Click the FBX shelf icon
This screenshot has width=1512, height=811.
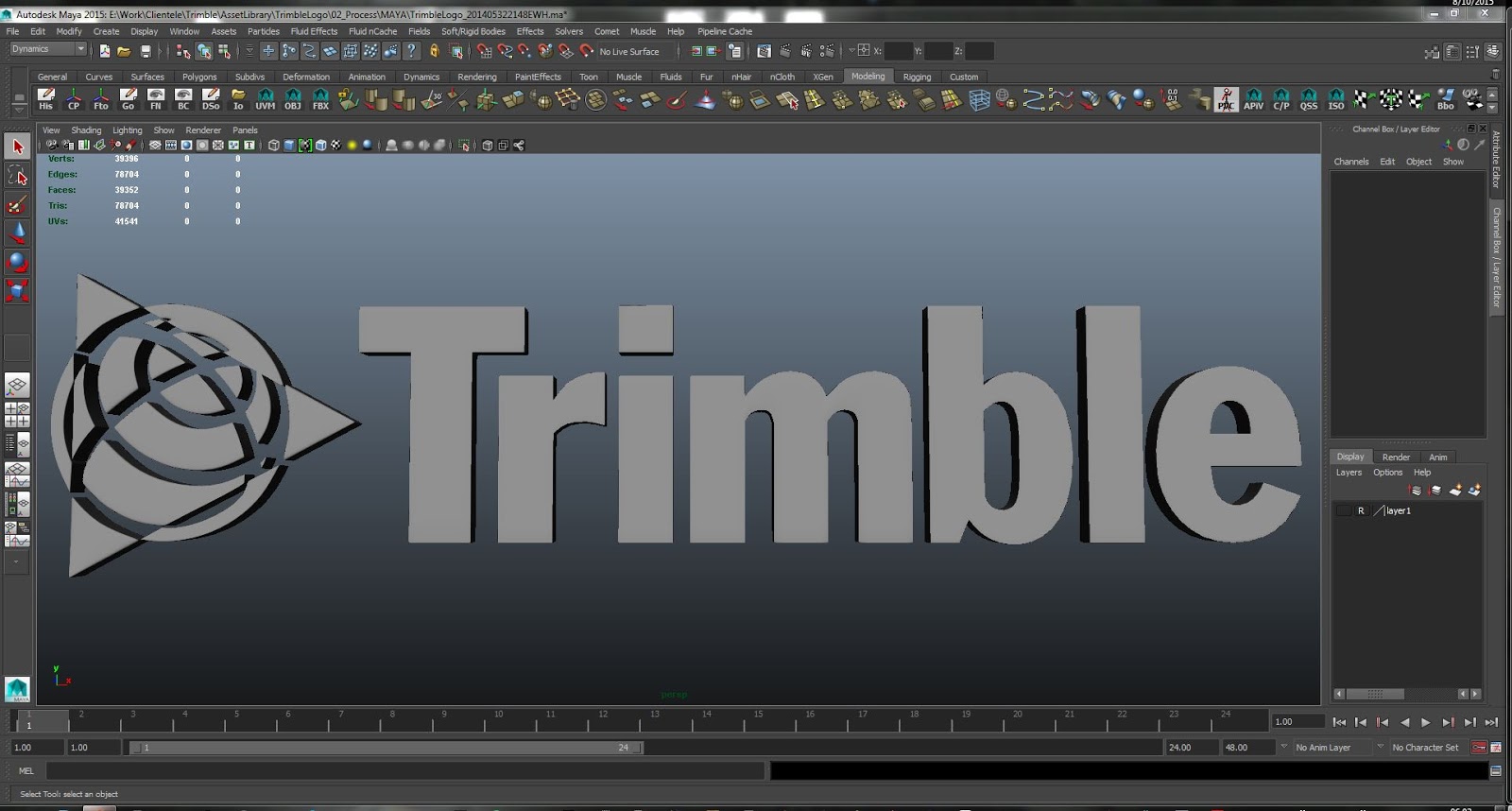tap(320, 99)
